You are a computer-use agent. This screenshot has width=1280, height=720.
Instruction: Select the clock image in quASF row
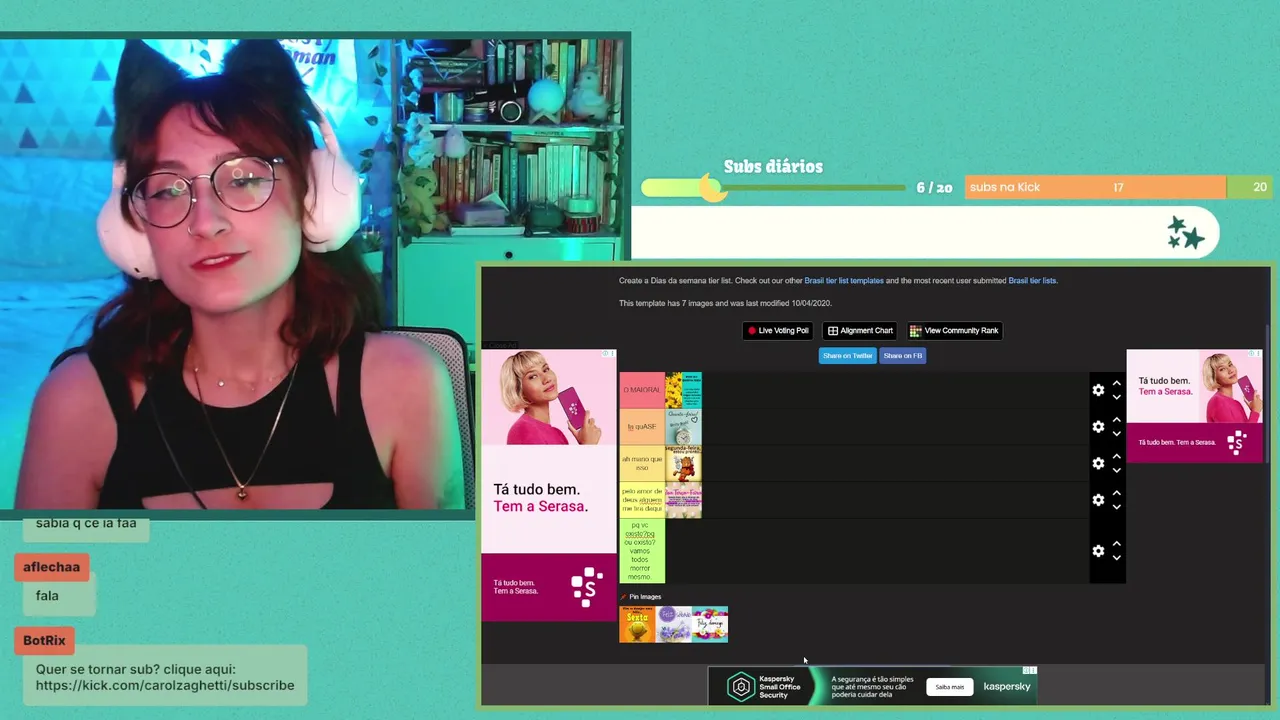pyautogui.click(x=683, y=427)
